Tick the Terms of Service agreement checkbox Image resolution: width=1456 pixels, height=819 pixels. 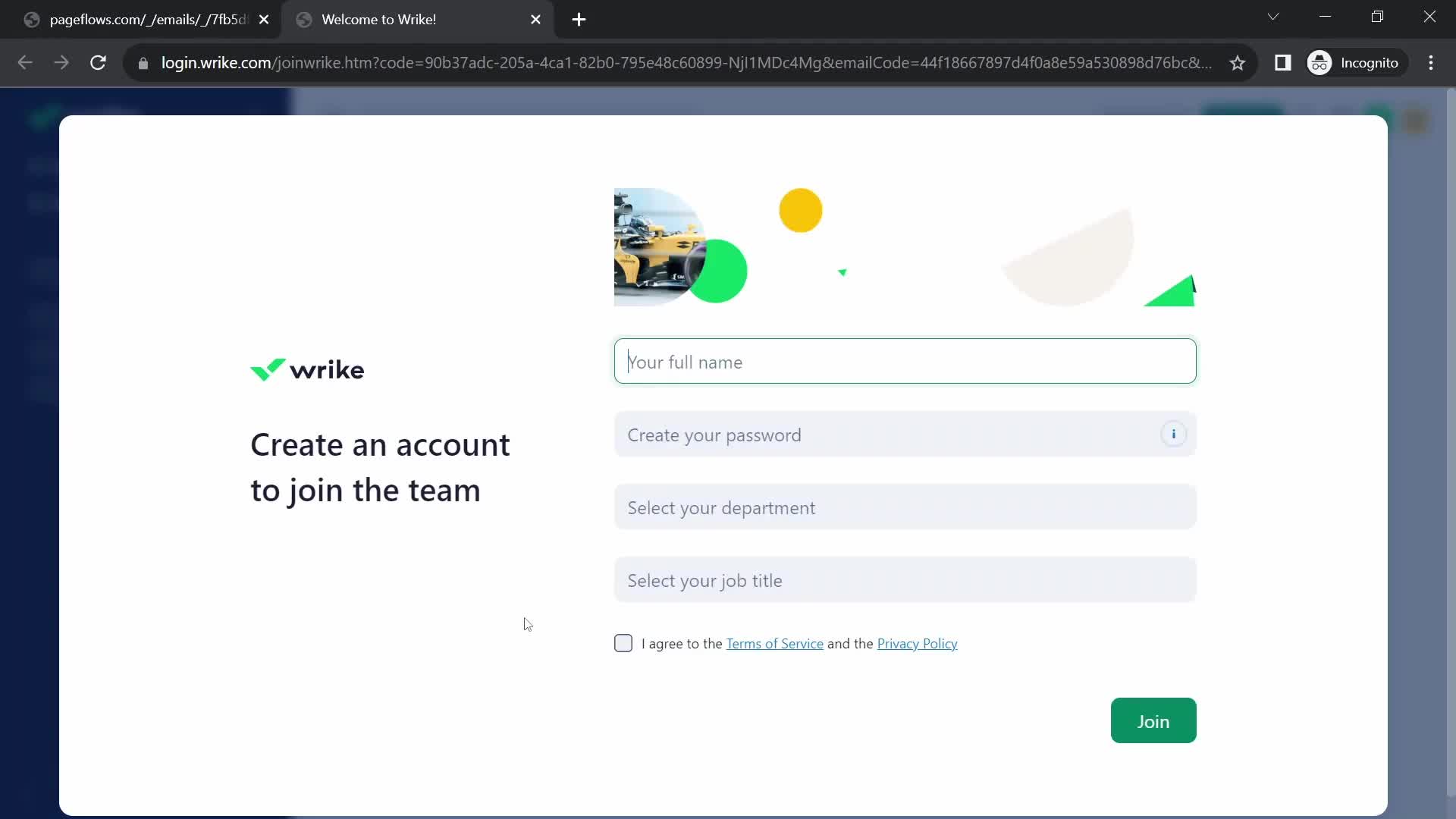coord(623,643)
